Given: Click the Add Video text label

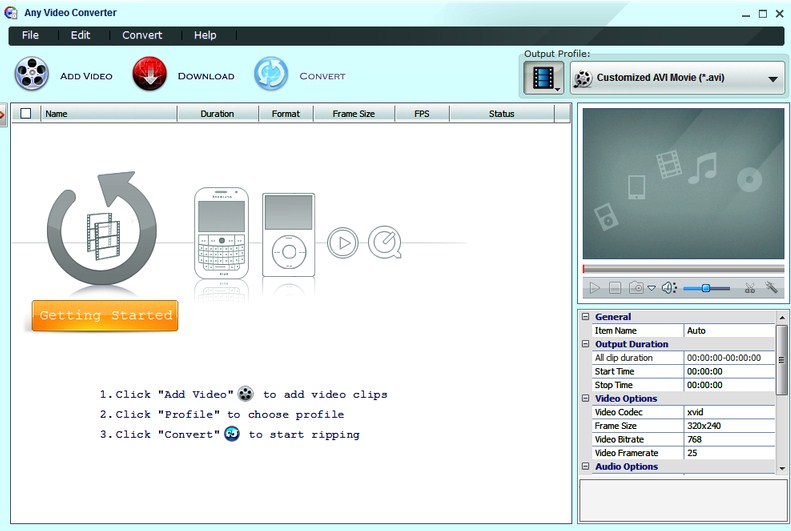Looking at the screenshot, I should [x=86, y=76].
